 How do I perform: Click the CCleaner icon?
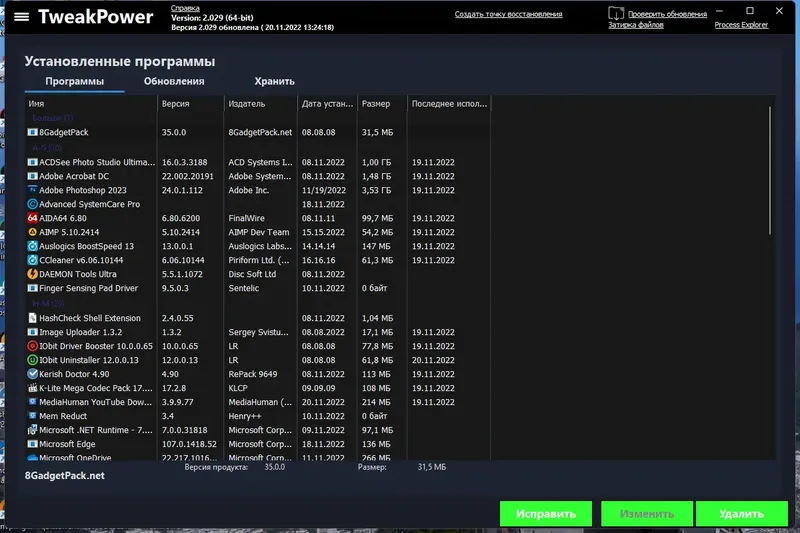(33, 260)
